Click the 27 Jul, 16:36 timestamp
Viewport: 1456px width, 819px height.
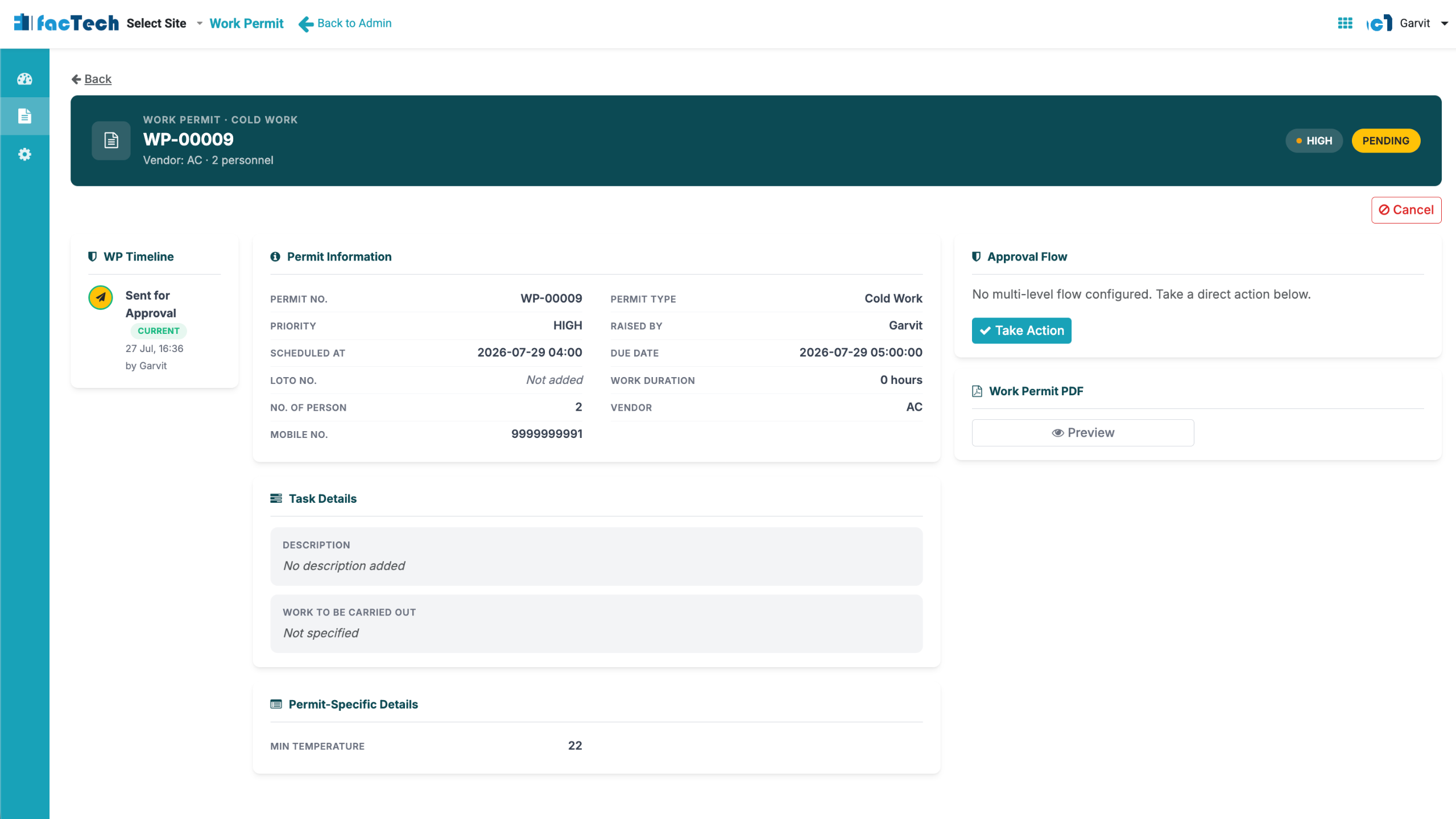[x=154, y=349]
